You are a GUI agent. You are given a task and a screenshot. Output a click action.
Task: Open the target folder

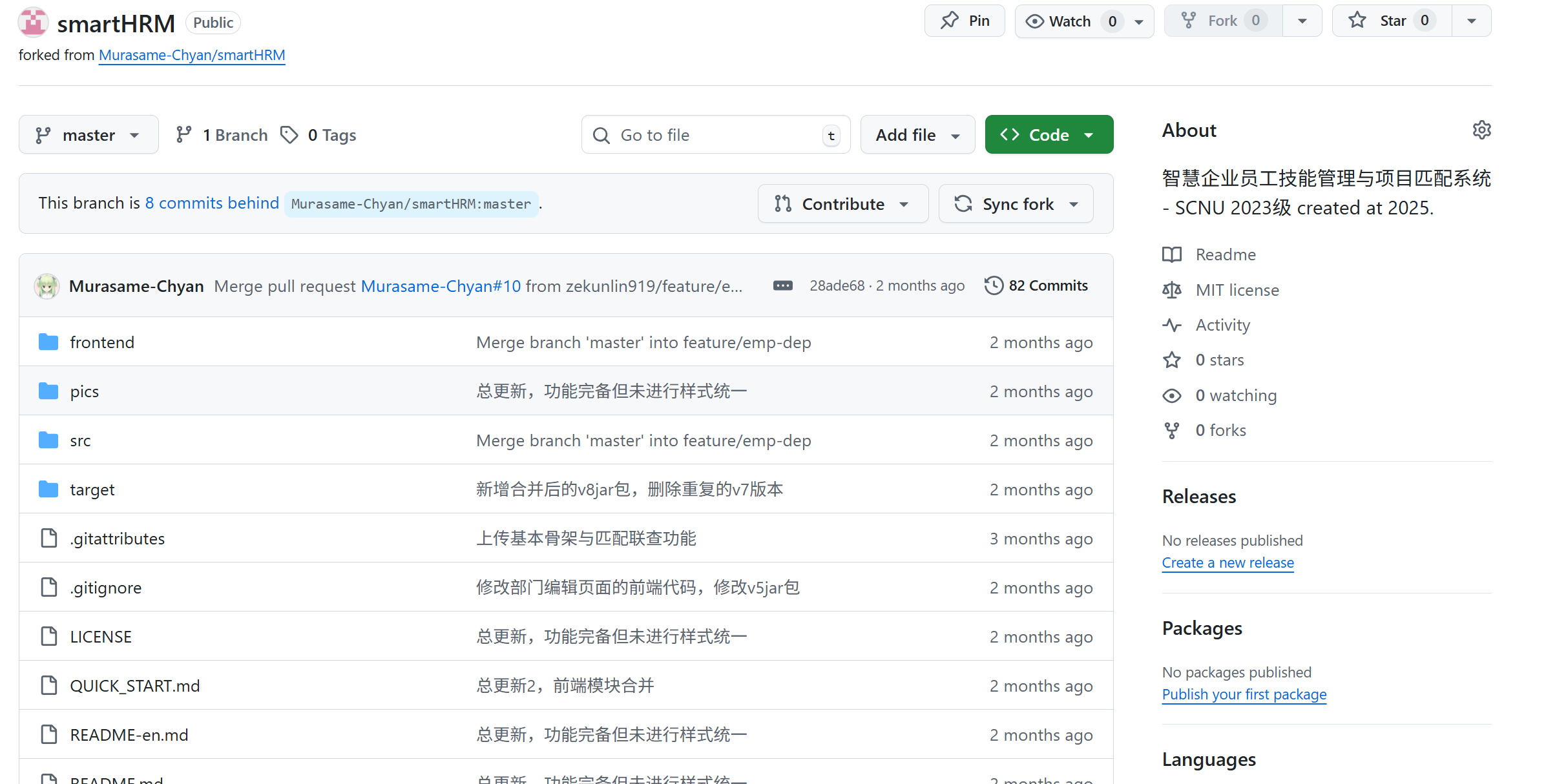[92, 490]
